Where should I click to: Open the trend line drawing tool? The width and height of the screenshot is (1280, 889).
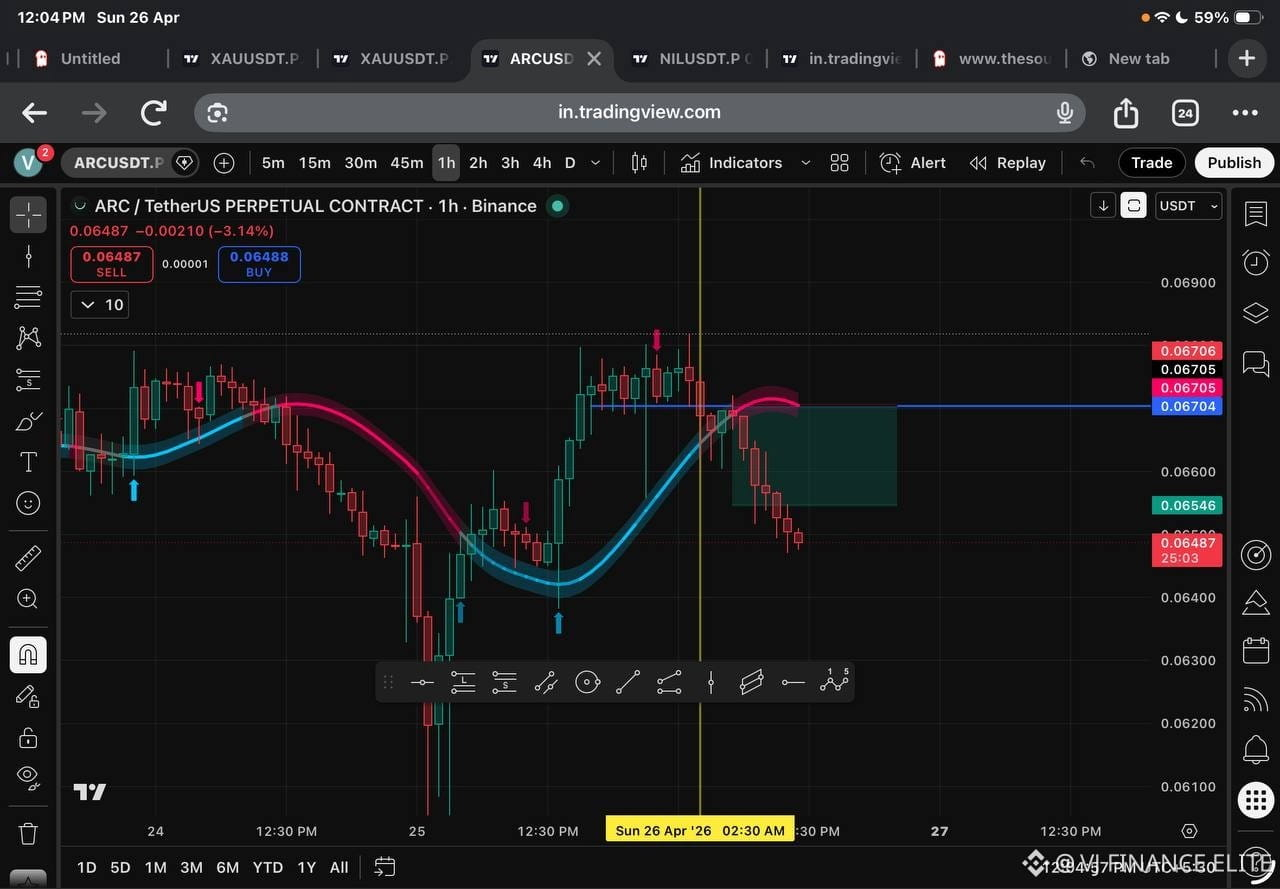click(28, 256)
